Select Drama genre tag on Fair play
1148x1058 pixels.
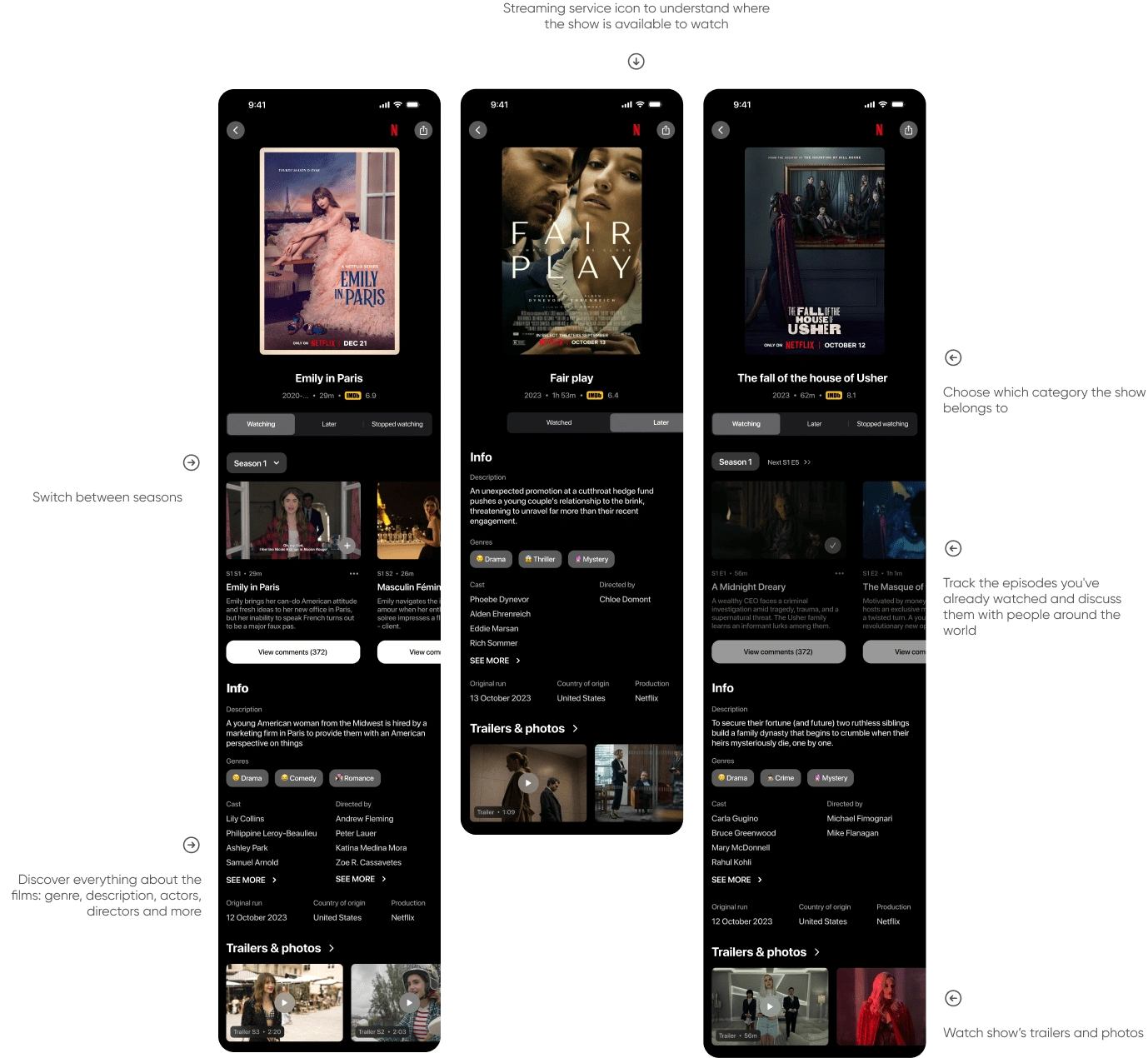(491, 559)
